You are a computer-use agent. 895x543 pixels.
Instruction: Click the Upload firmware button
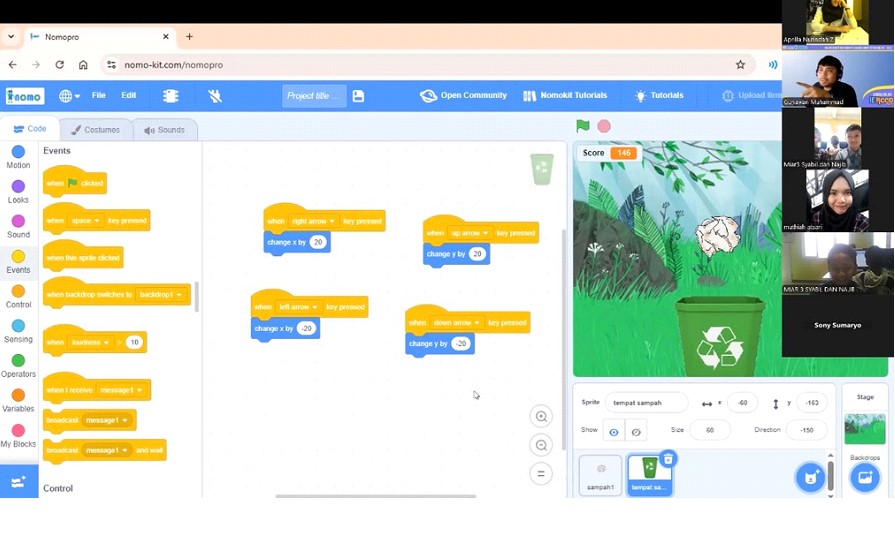(752, 95)
